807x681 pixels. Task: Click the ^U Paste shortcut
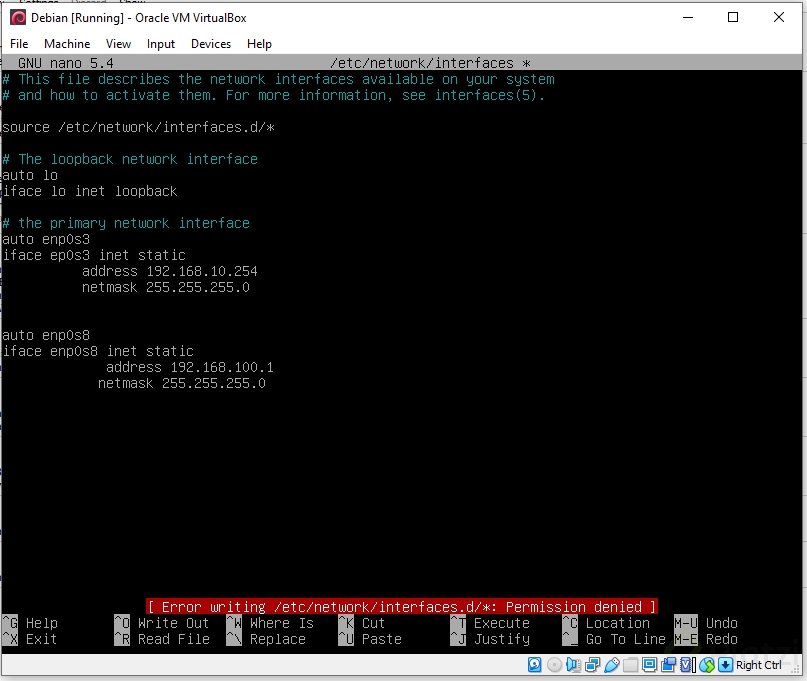[370, 639]
